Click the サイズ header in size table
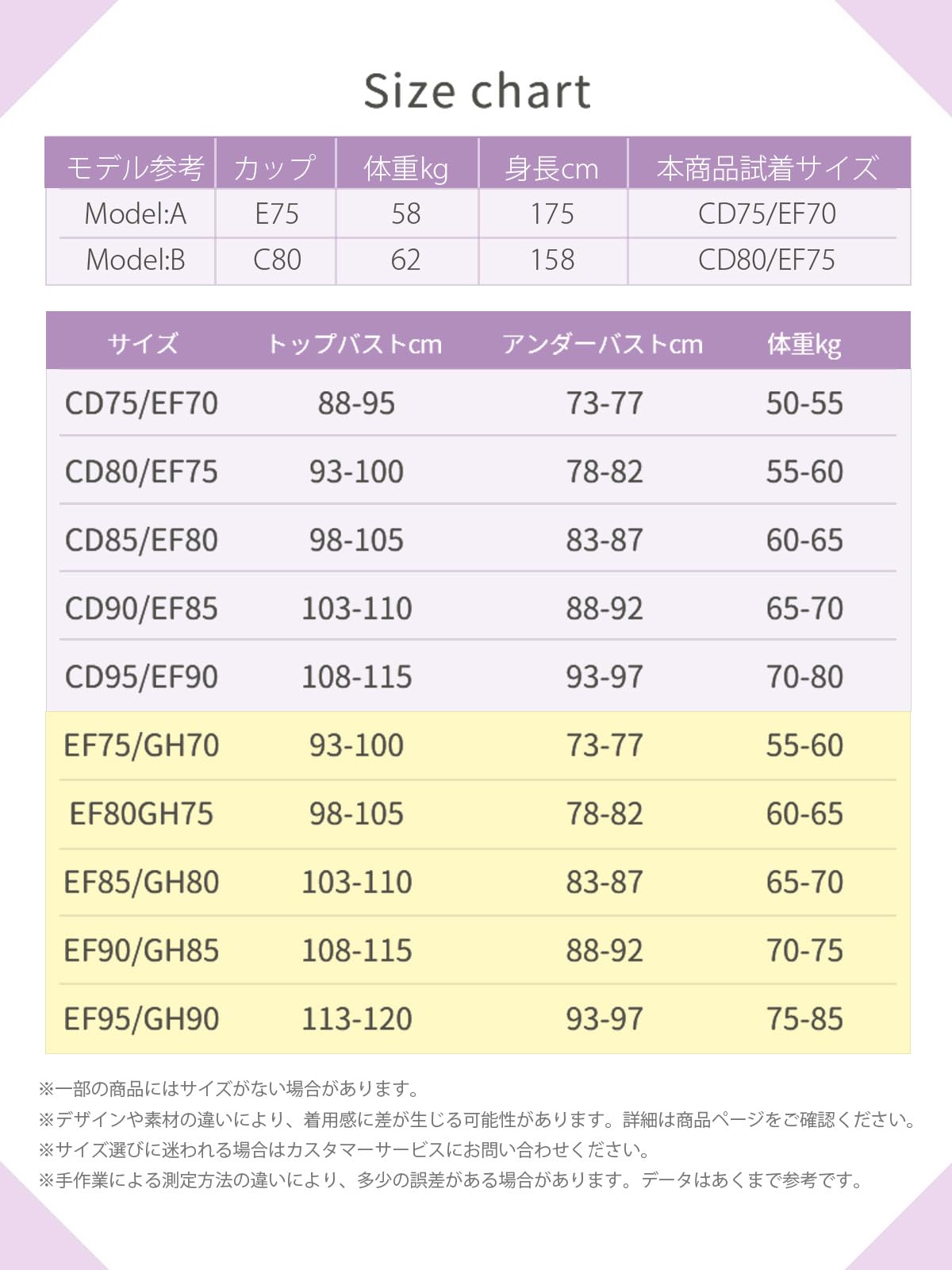952x1270 pixels. 143,344
